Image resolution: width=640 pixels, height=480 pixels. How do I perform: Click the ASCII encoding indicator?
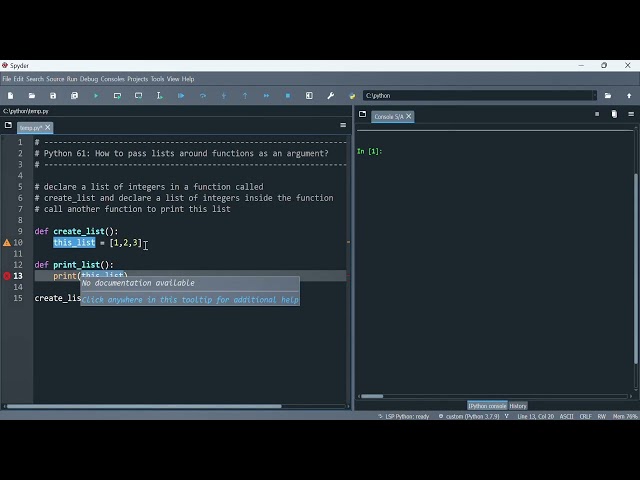566,416
